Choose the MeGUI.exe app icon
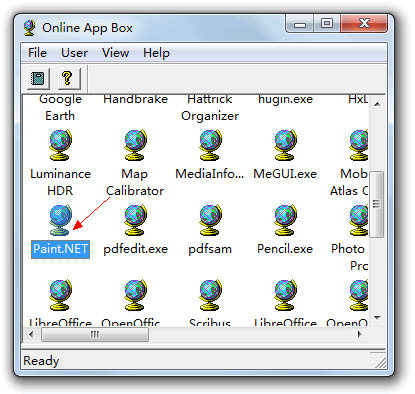Image resolution: width=415 pixels, height=394 pixels. click(x=285, y=145)
